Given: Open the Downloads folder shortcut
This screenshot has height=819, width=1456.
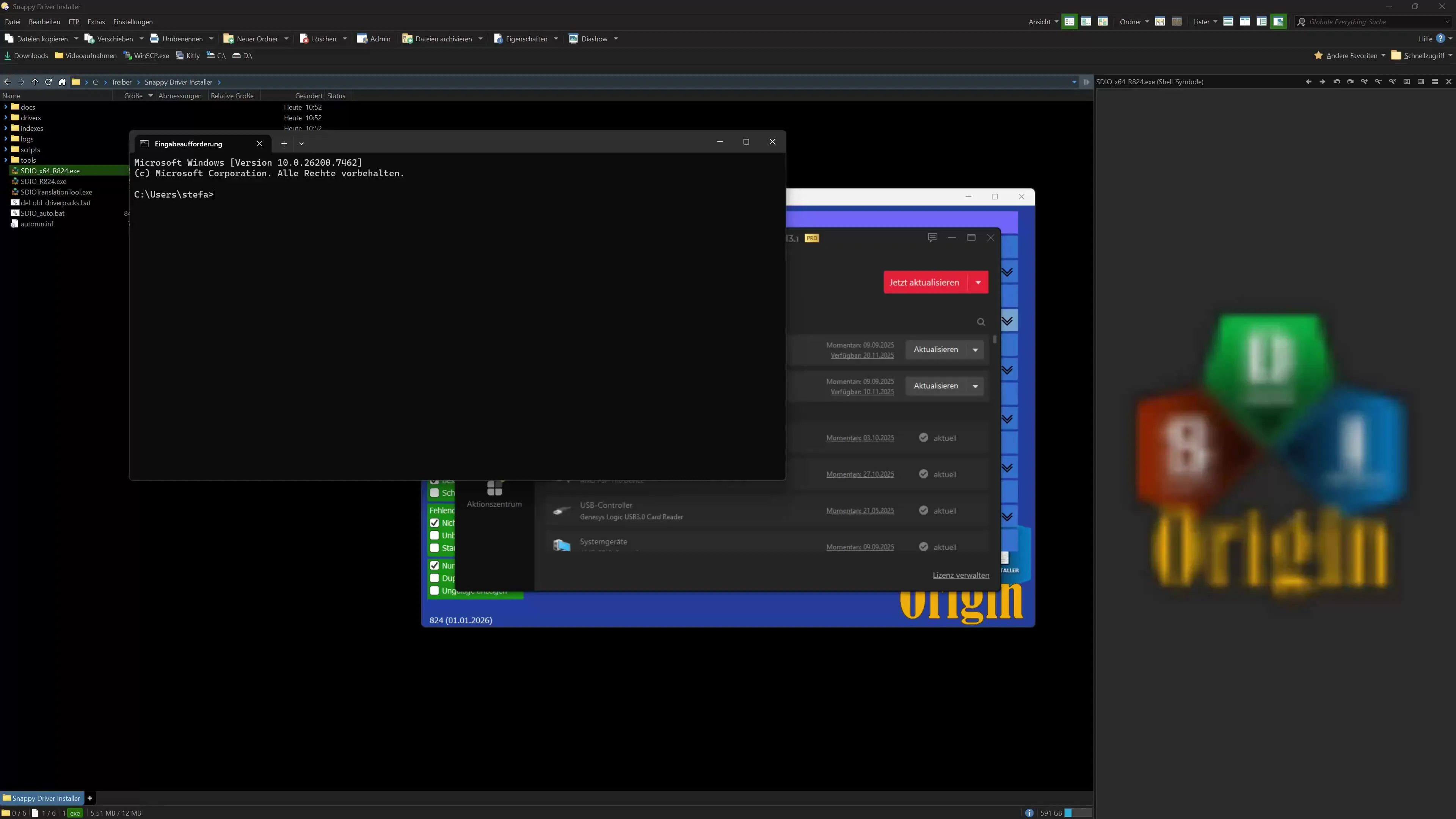Looking at the screenshot, I should (x=26, y=55).
